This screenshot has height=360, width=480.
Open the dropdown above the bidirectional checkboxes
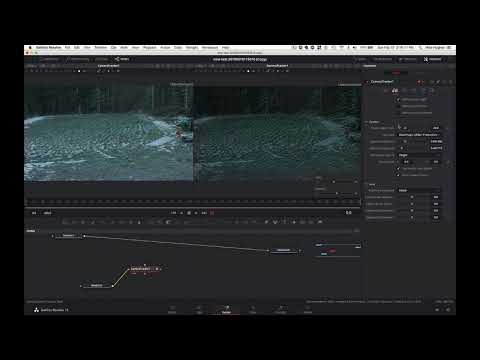419,155
